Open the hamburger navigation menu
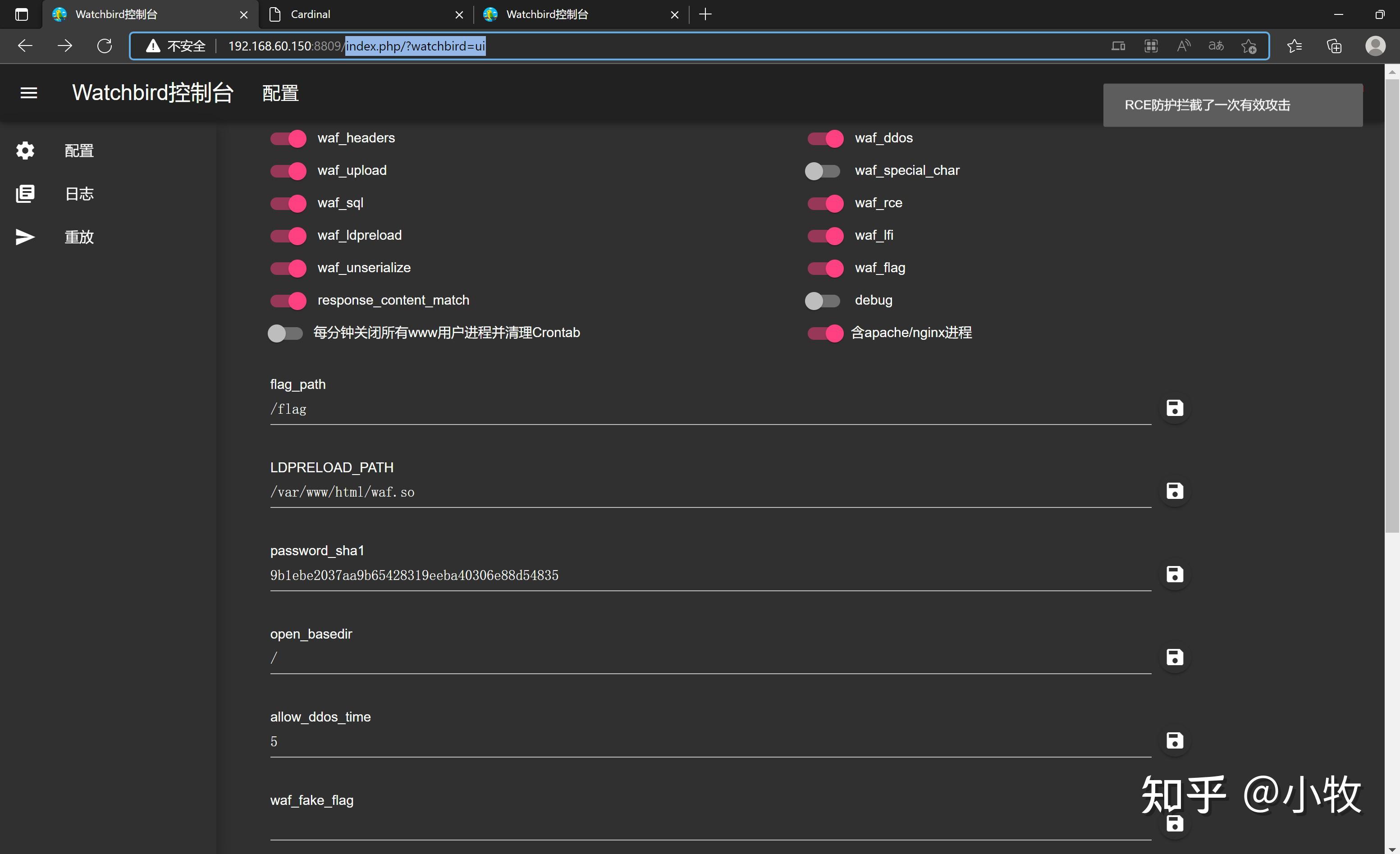 28,93
